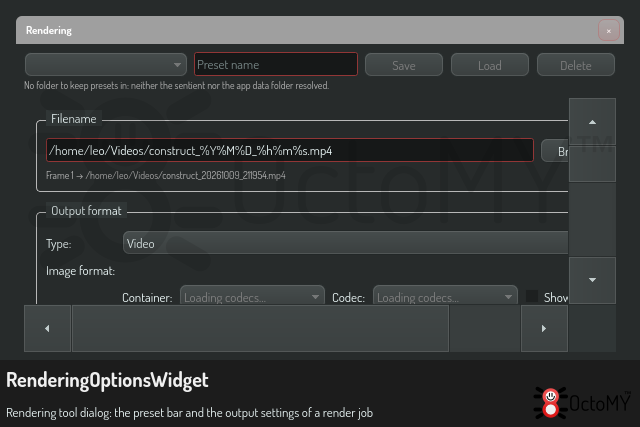The height and width of the screenshot is (427, 640).
Task: Click the 'No folder to keep presets' message
Action: (176, 86)
